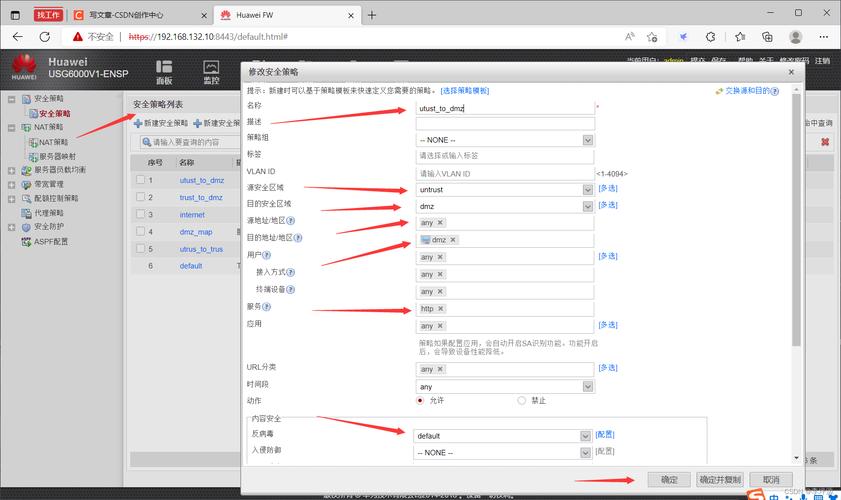Open the 源安全区域 untrust dropdown

point(588,190)
